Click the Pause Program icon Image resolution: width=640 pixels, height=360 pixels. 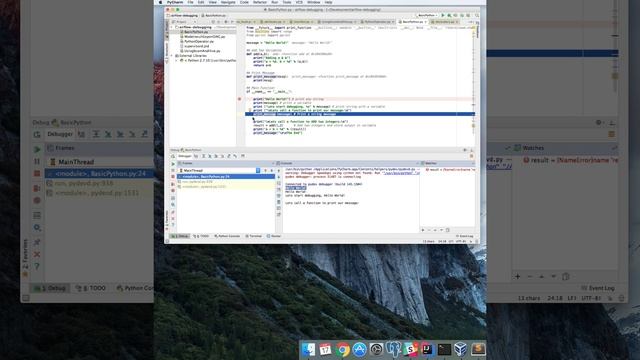click(173, 170)
